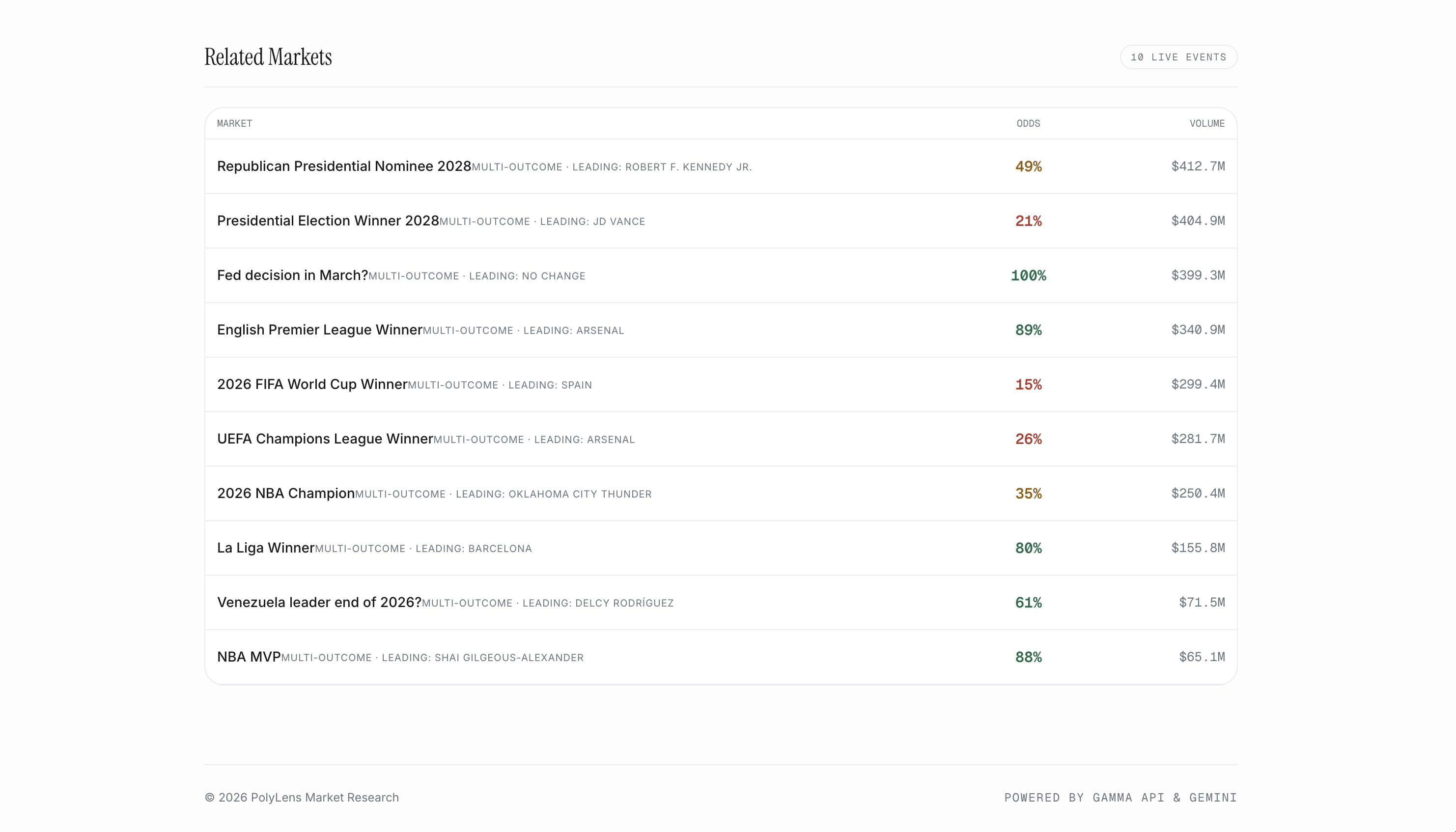Open 2026 NBA Champion market
1456x832 pixels.
[286, 493]
